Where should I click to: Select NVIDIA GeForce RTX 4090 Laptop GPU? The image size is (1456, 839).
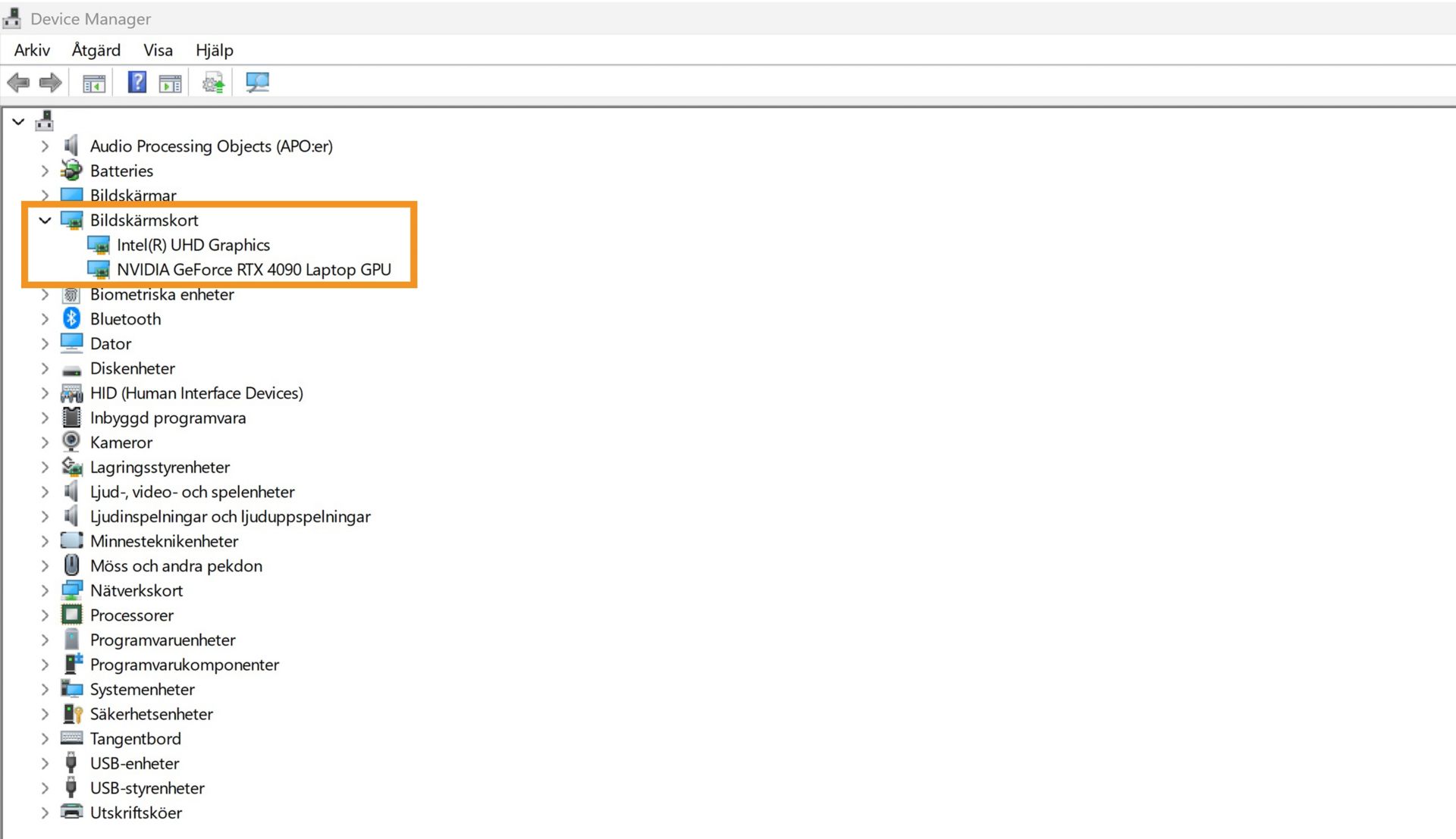(x=253, y=269)
